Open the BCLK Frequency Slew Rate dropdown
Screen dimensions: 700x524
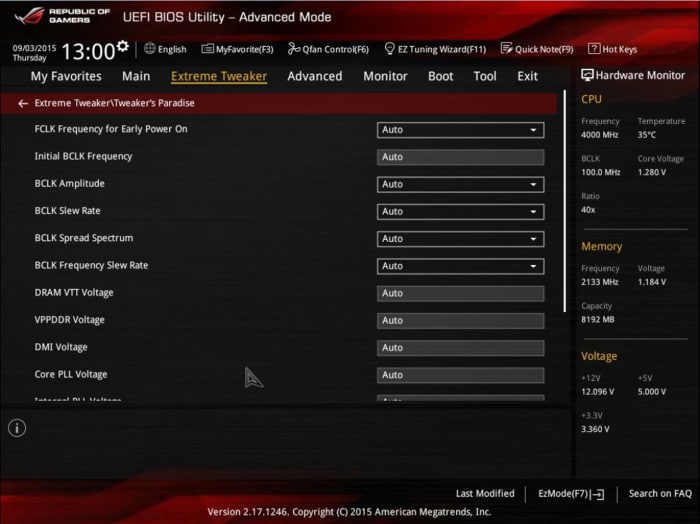[460, 266]
